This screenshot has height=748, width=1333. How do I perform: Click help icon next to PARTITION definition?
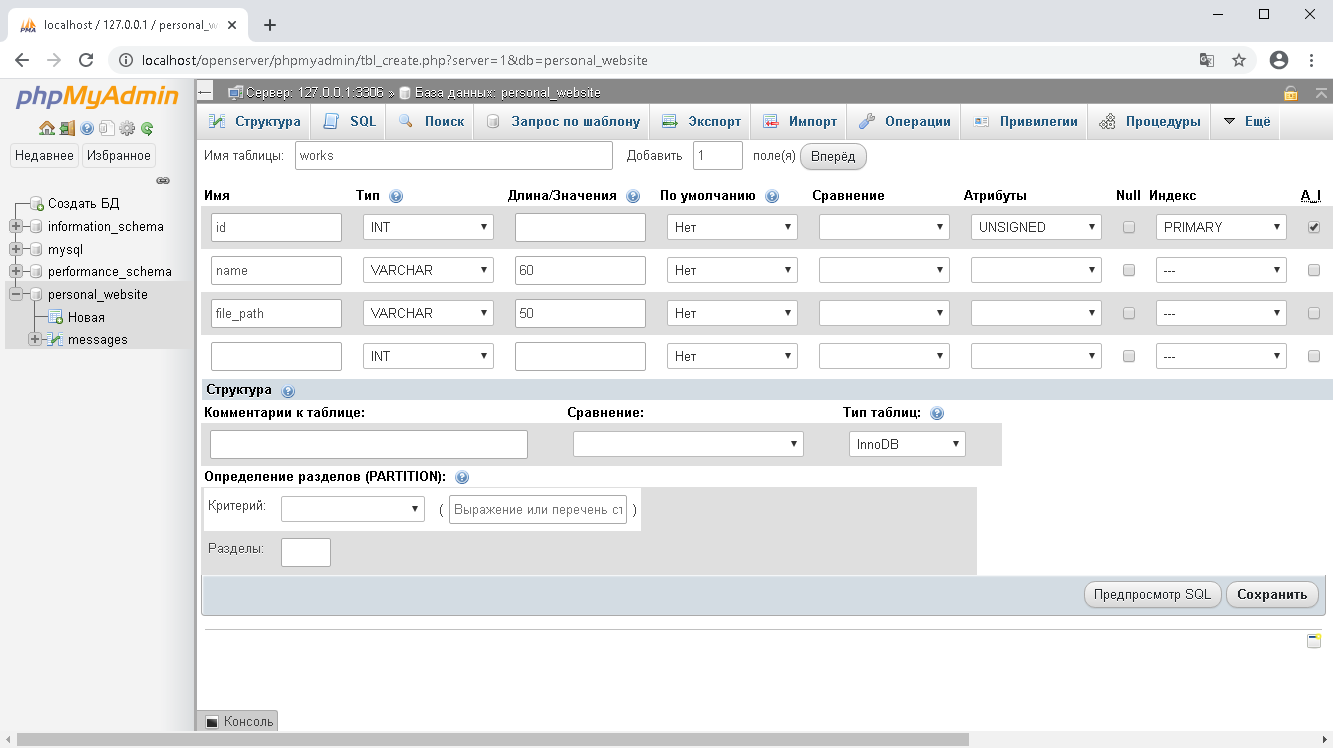tap(462, 478)
